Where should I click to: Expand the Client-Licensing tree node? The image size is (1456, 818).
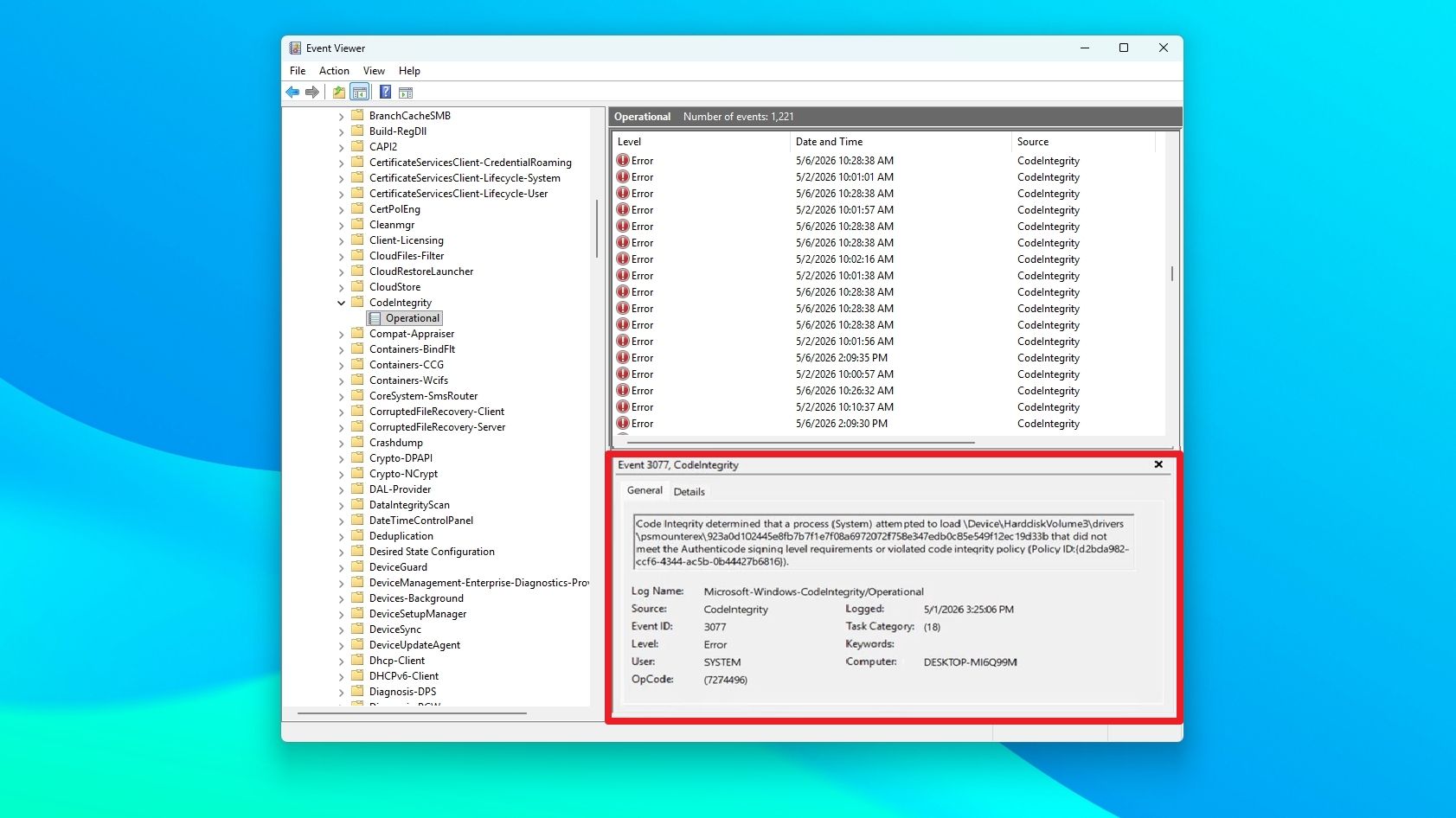pos(341,240)
